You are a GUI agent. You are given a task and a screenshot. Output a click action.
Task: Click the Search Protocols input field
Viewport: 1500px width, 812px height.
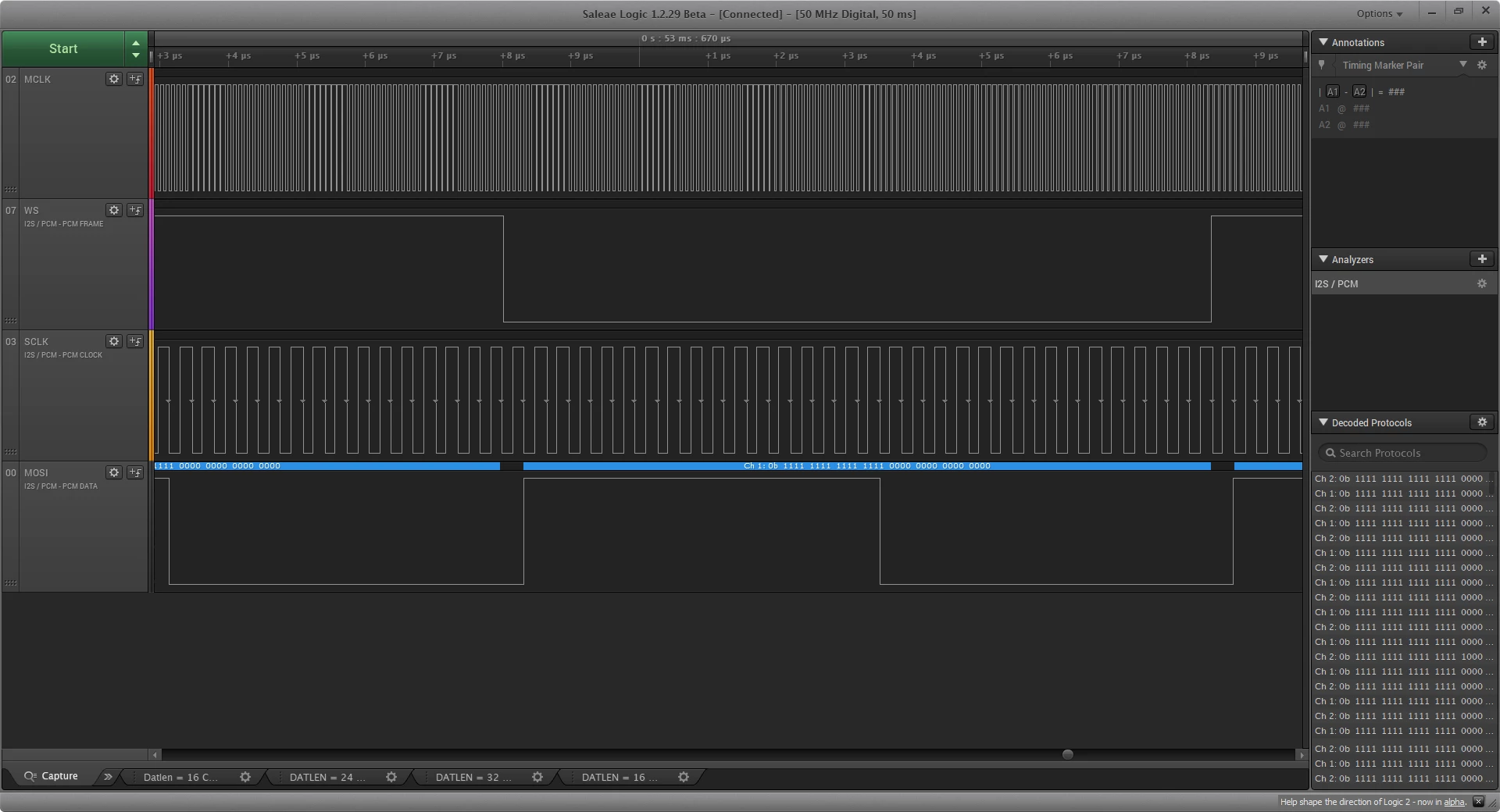pos(1402,453)
